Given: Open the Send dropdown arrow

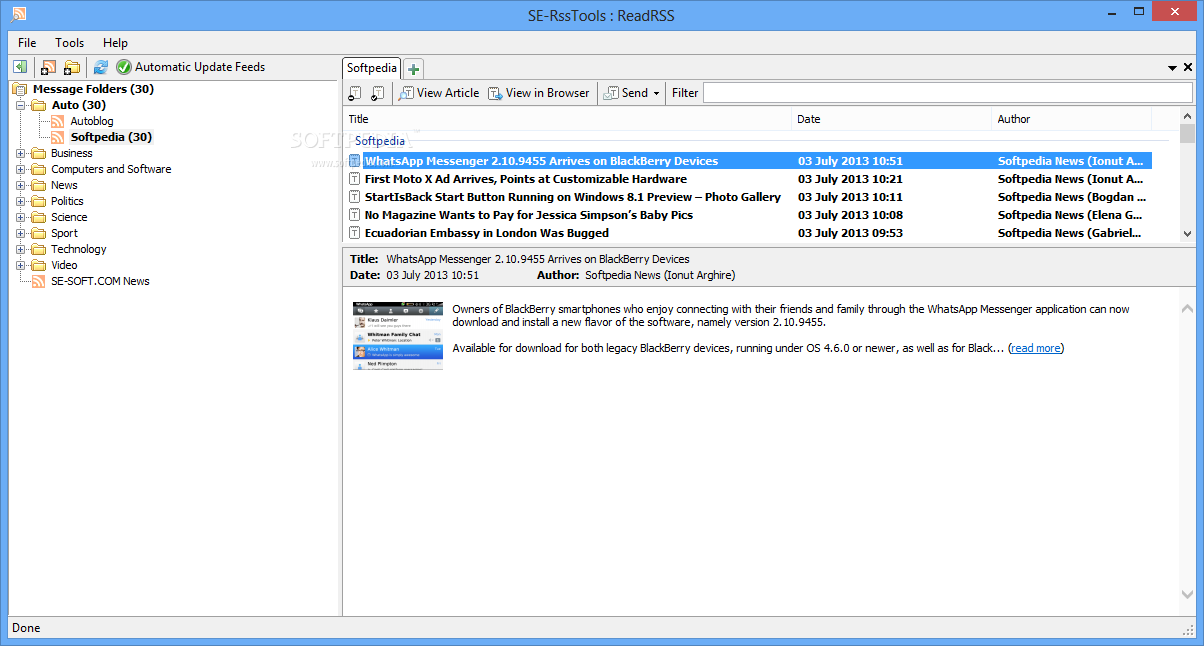Looking at the screenshot, I should click(x=656, y=93).
